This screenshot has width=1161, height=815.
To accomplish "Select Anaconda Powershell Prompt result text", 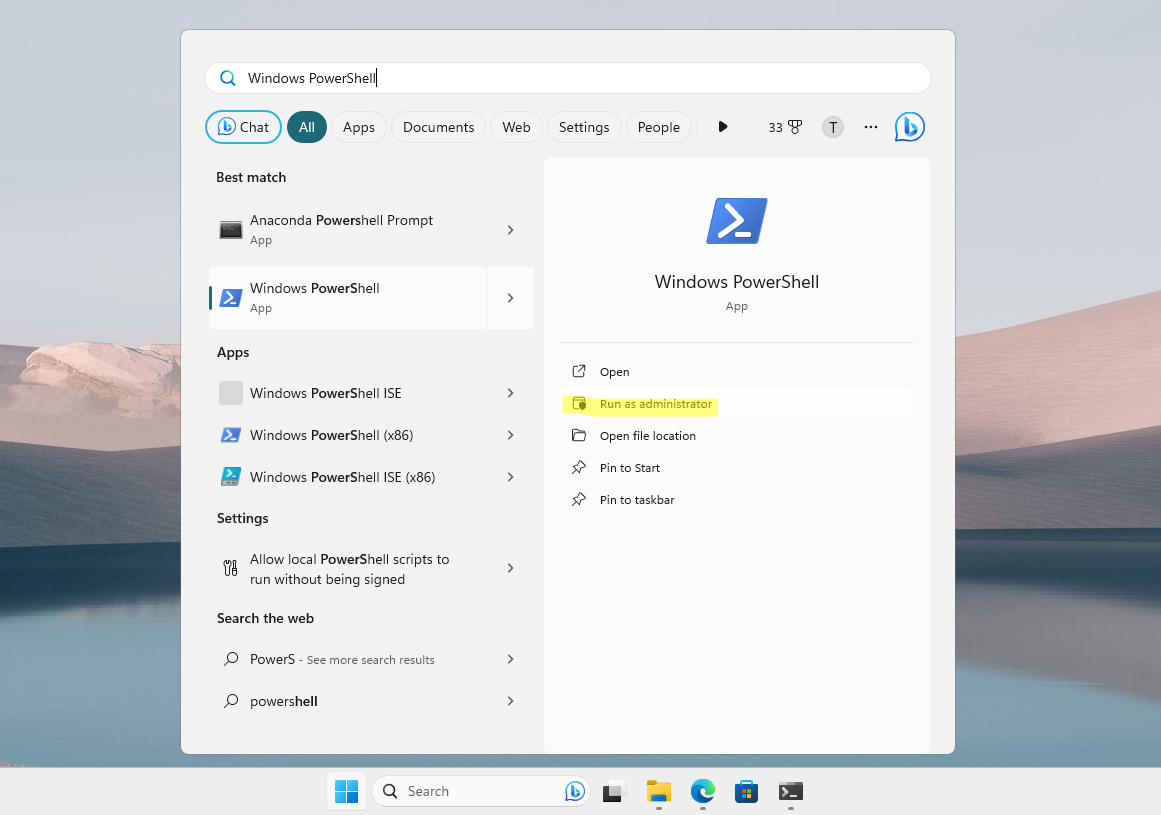I will pyautogui.click(x=341, y=221).
